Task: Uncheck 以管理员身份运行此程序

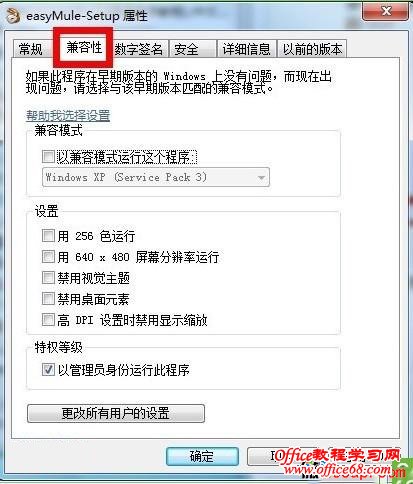Action: click(x=48, y=369)
